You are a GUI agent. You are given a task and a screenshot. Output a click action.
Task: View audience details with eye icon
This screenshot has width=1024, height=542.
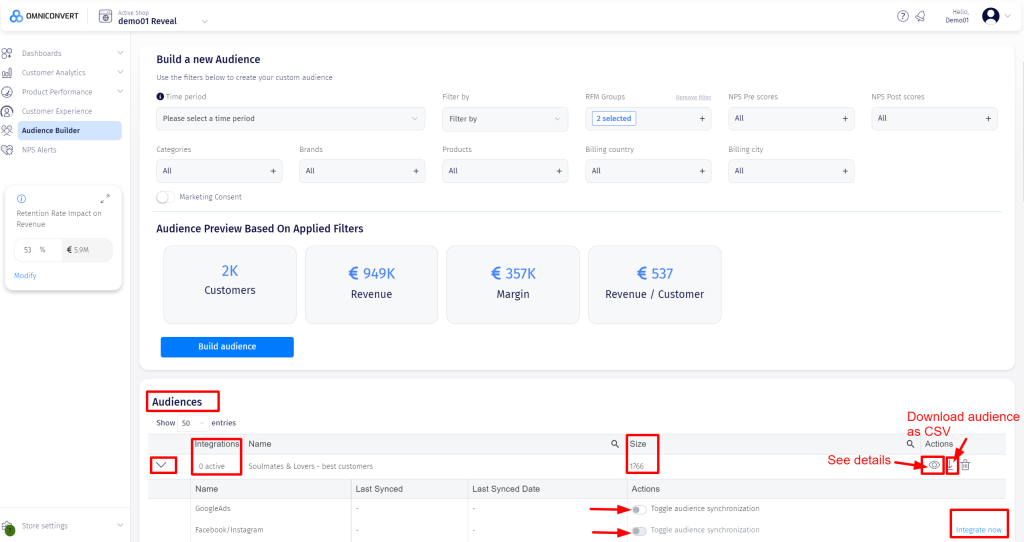click(934, 465)
